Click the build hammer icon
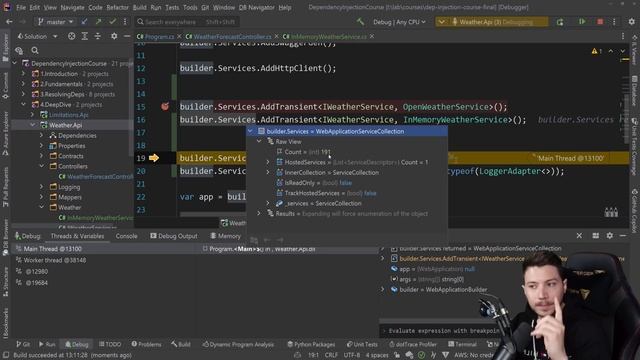Screen dimensions: 640x360 [360, 21]
